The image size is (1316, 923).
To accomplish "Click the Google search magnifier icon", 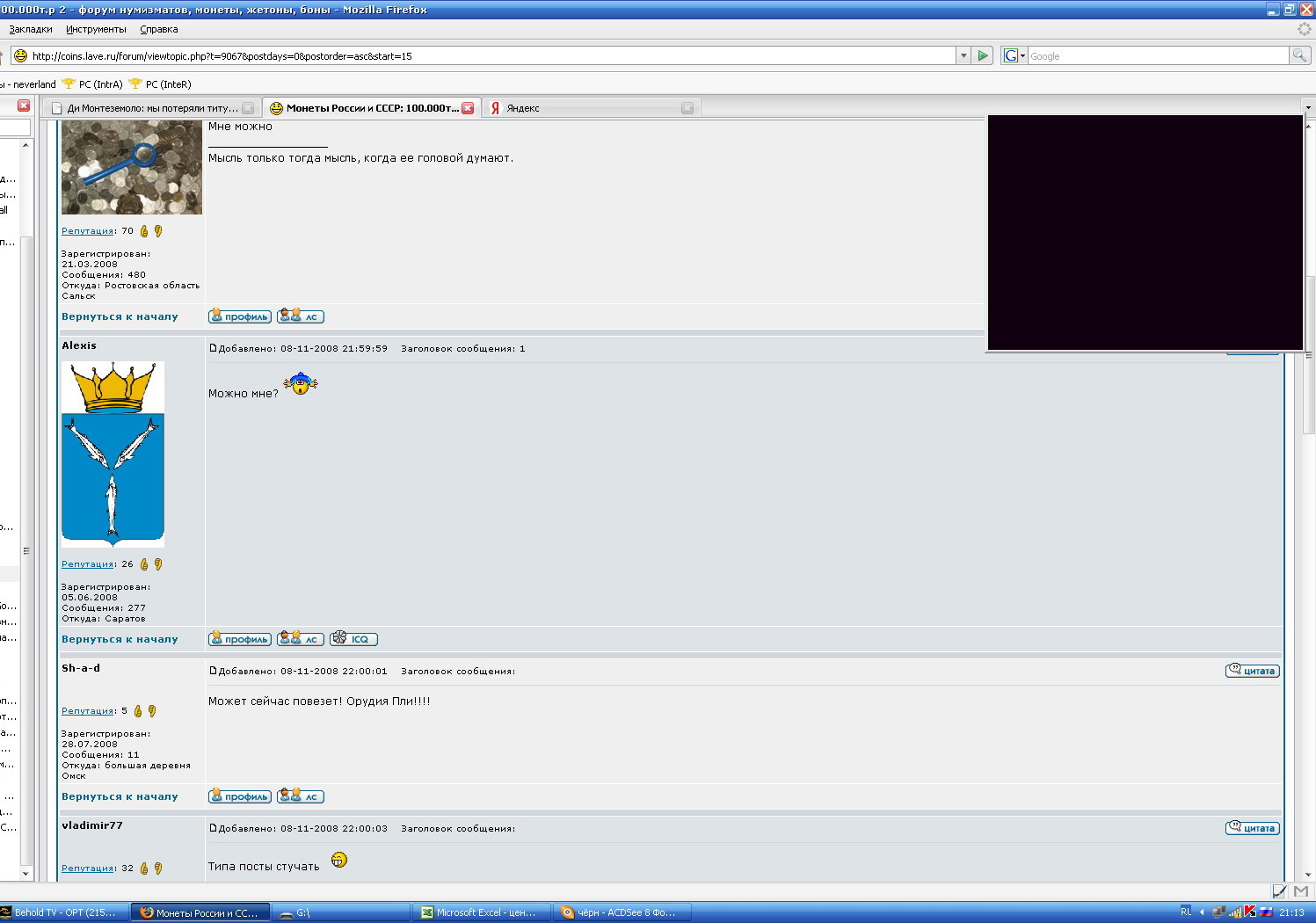I will (x=1298, y=55).
